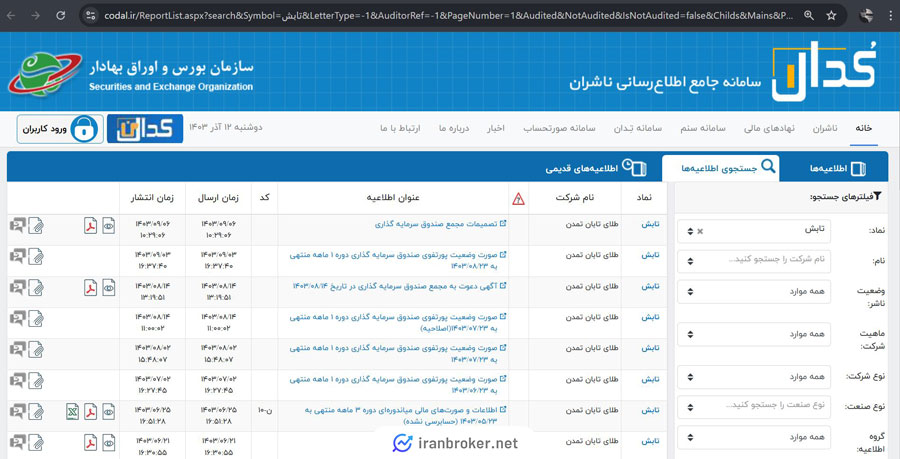This screenshot has height=459, width=900.
Task: Click the زمان انتشار column header
Action: [x=152, y=198]
